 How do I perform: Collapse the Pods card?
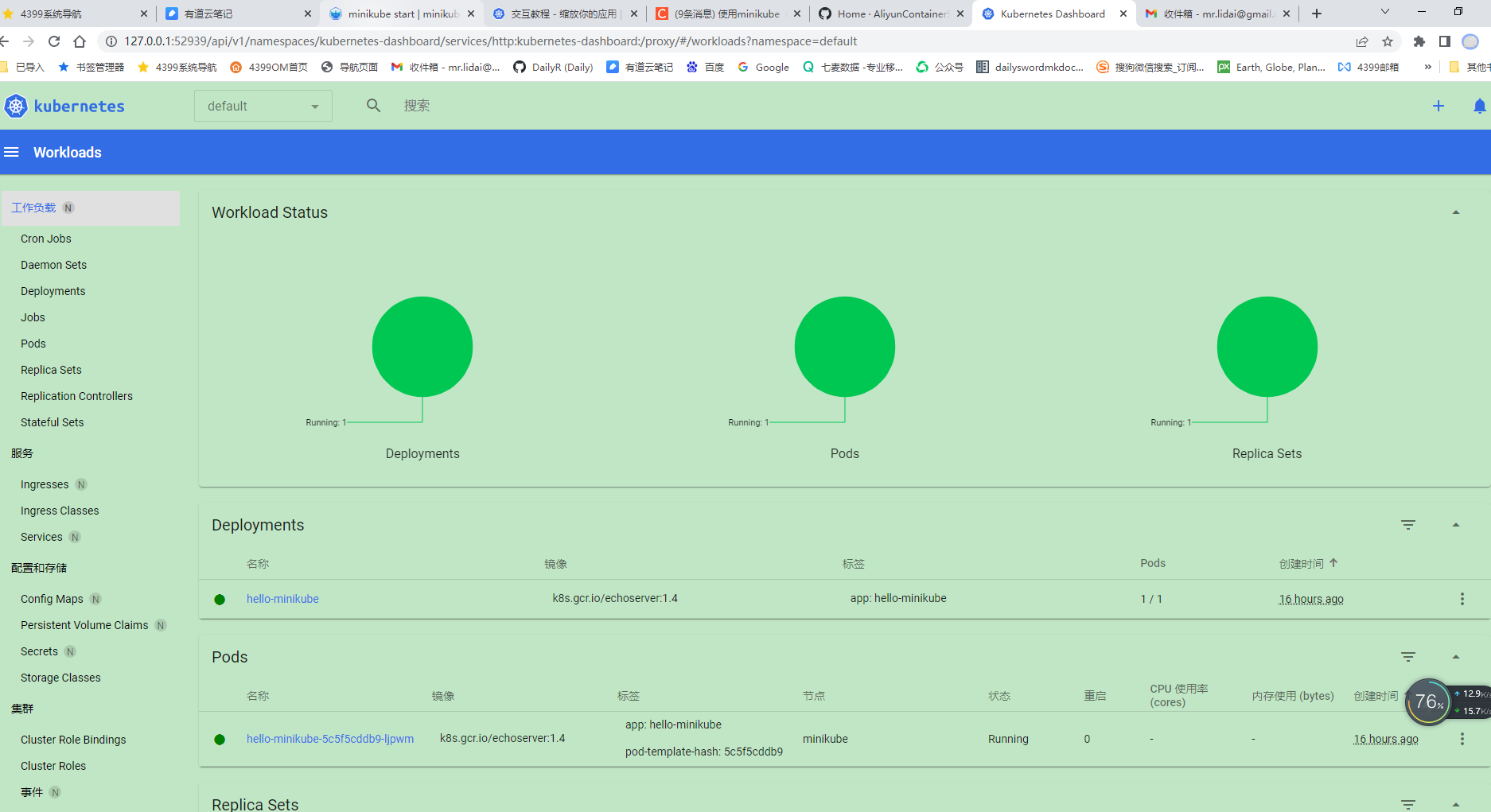pos(1456,657)
